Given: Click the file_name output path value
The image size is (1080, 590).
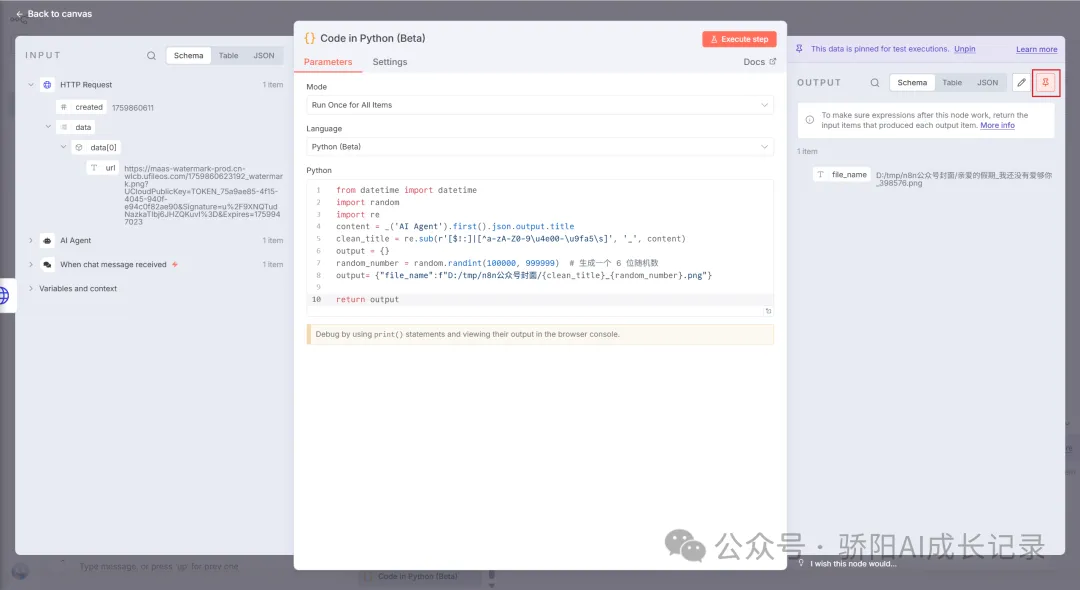Looking at the screenshot, I should coord(964,179).
